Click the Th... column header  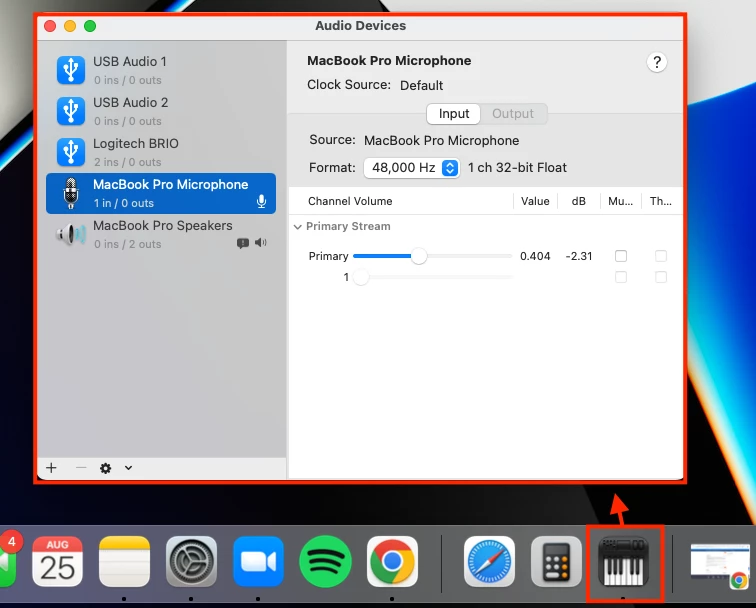pos(661,201)
